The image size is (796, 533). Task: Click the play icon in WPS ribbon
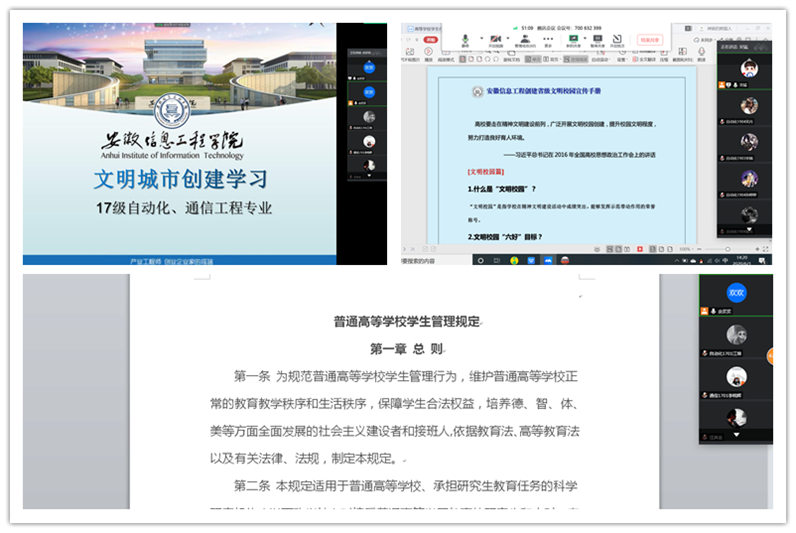pyautogui.click(x=428, y=52)
